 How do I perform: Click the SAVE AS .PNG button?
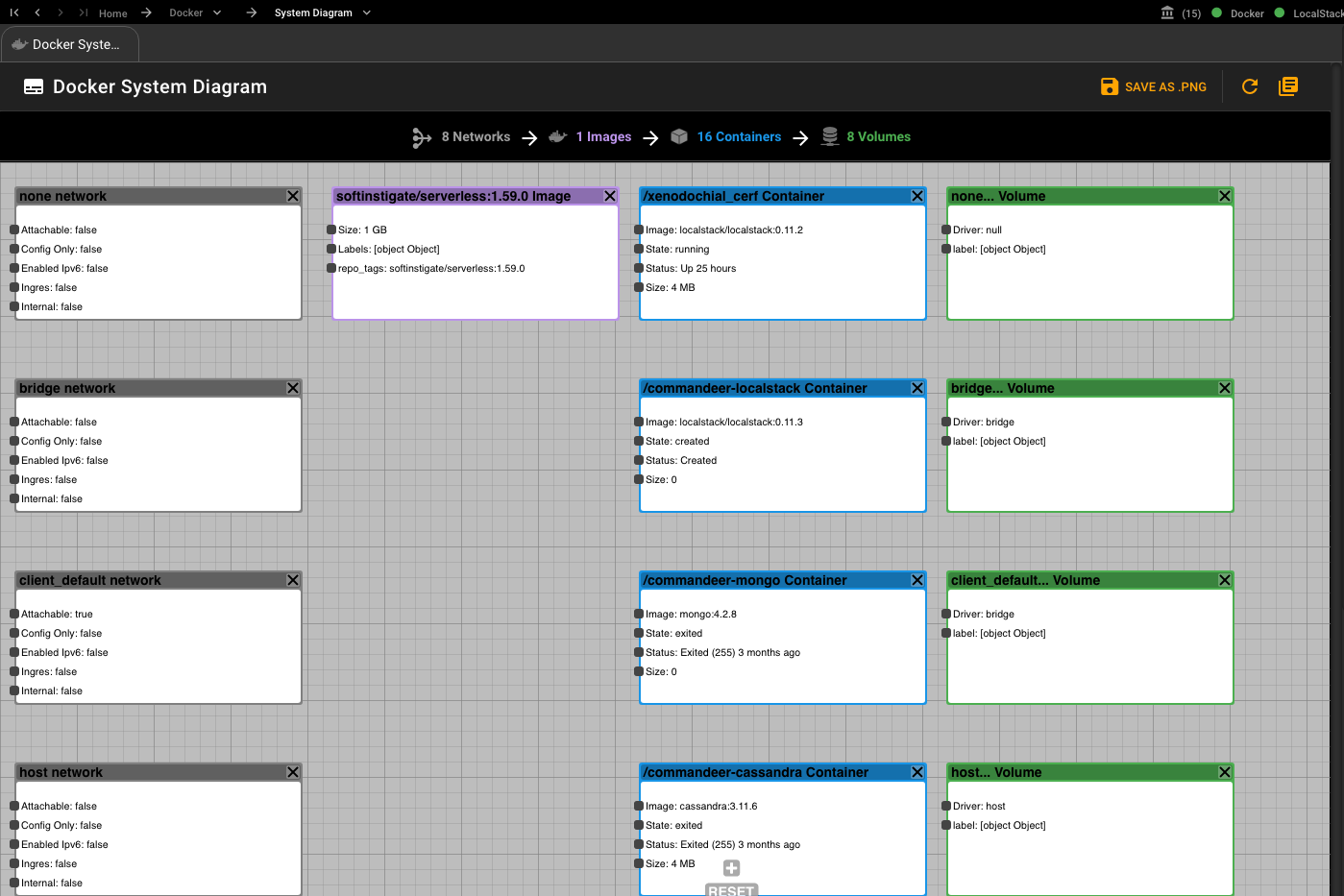(1154, 86)
